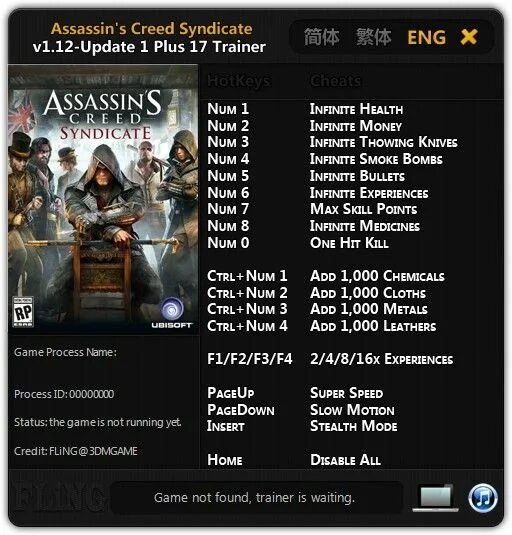Viewport: 512px width, 535px height.
Task: Click the Credit FLiNG@3DMGAME text
Action: point(76,451)
